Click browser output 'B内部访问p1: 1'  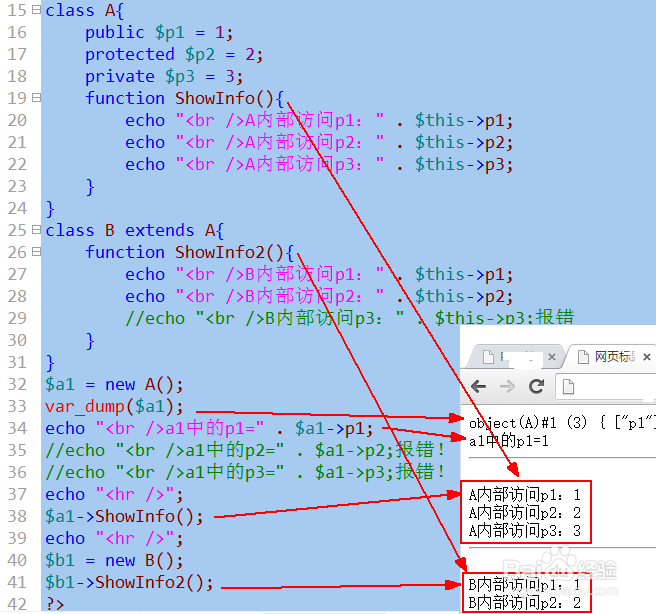[x=525, y=585]
